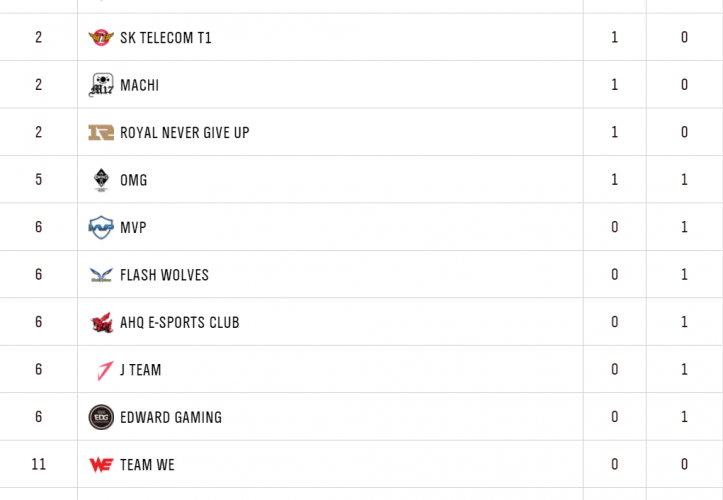Click the MVP team logo
Viewport: 723px width, 500px height.
click(101, 228)
